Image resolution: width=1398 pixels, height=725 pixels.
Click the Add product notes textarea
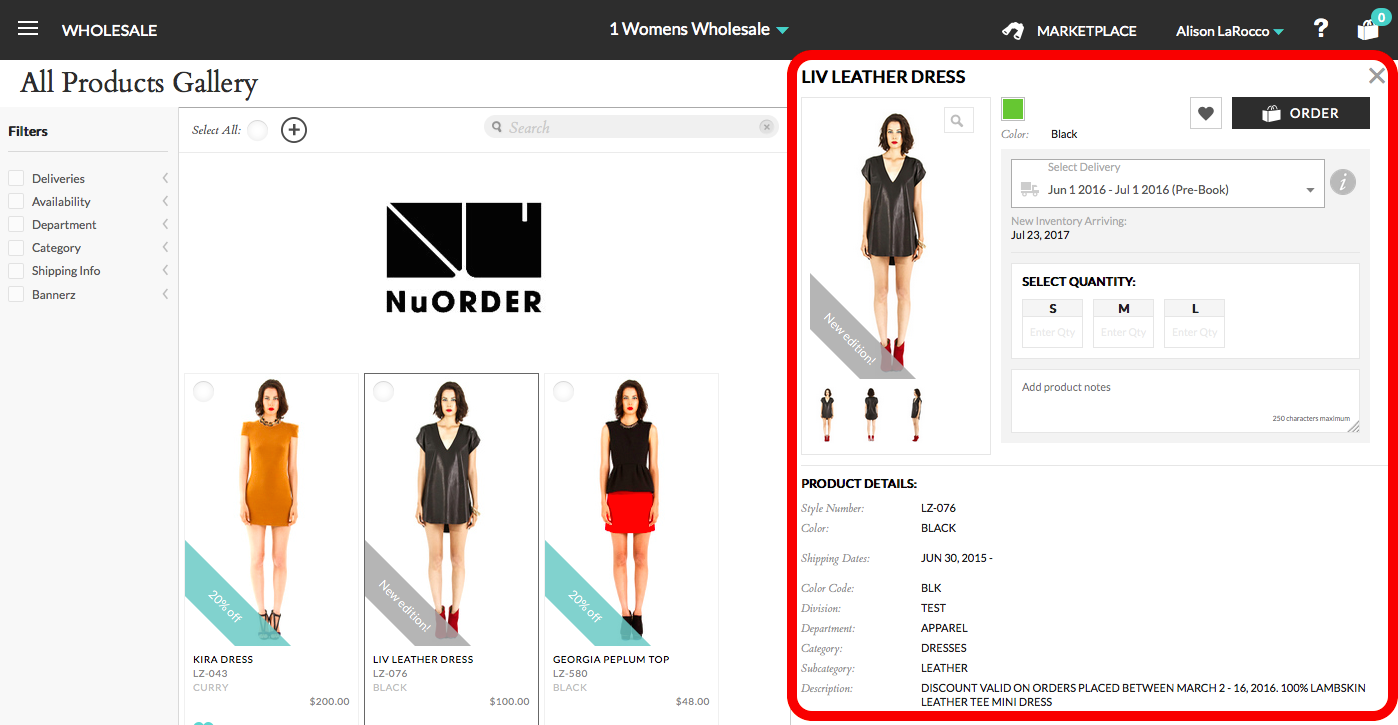(x=1185, y=401)
